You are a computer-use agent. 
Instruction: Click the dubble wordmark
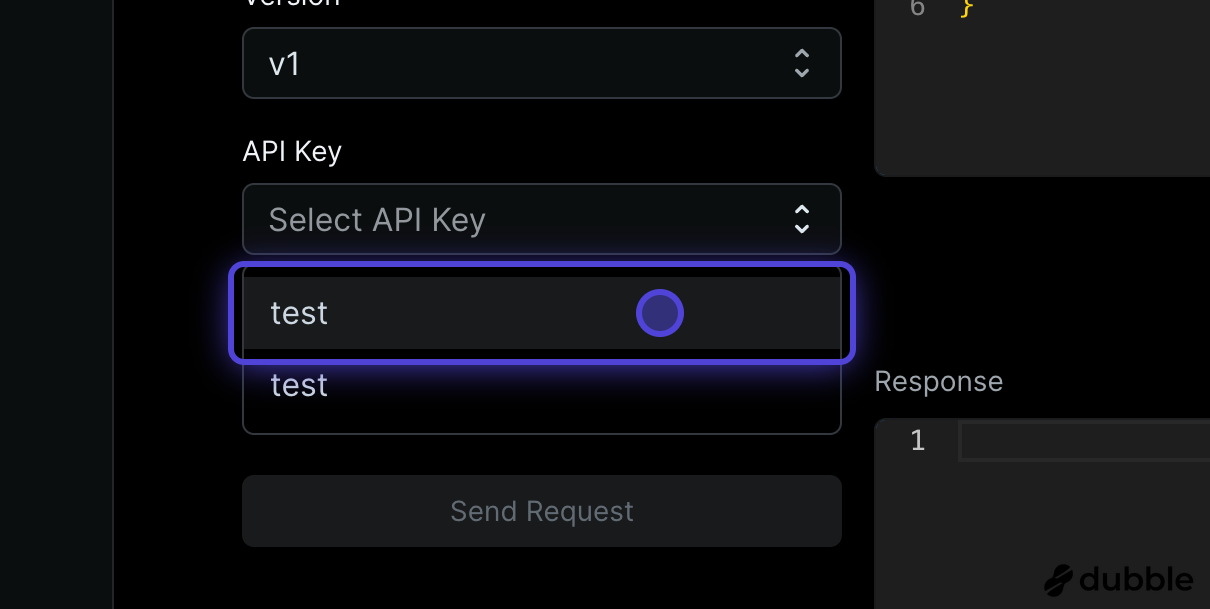coord(1135,579)
